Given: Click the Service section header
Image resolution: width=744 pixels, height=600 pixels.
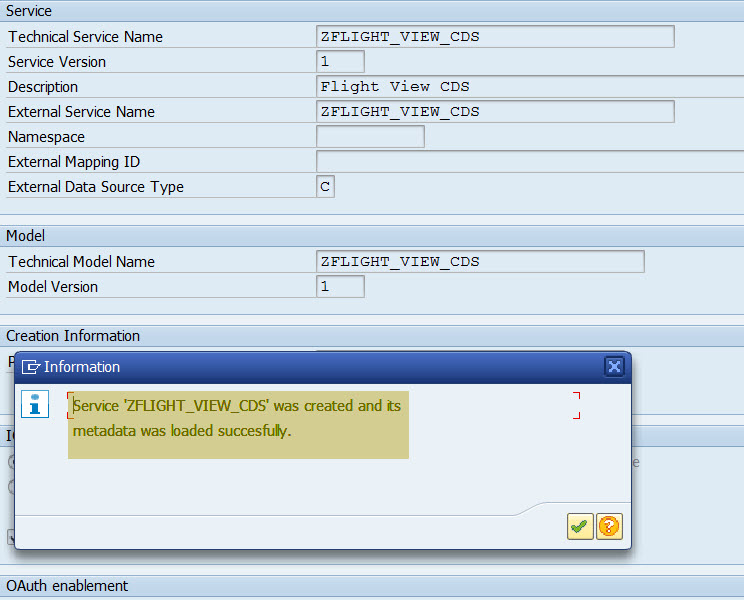Looking at the screenshot, I should (x=29, y=11).
